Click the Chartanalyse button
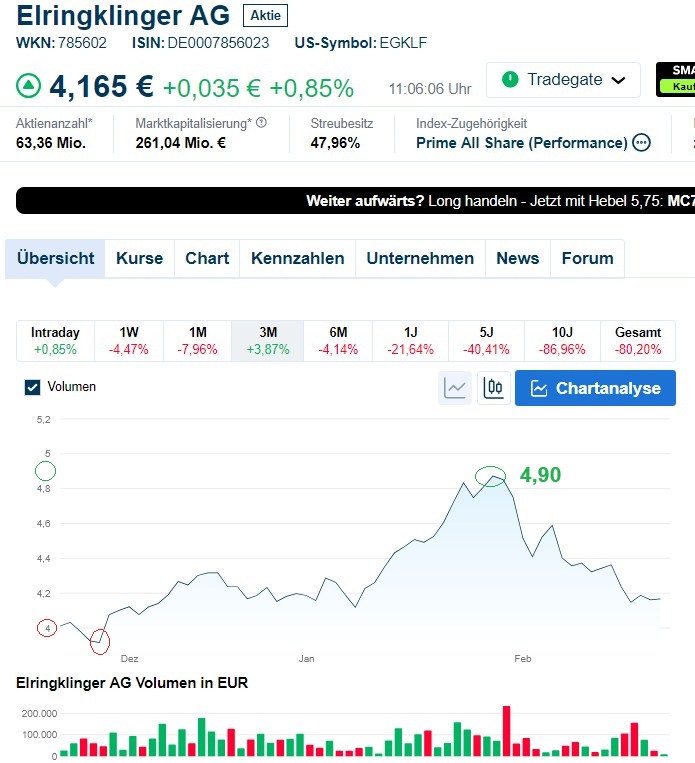The image size is (695, 763). (x=595, y=388)
